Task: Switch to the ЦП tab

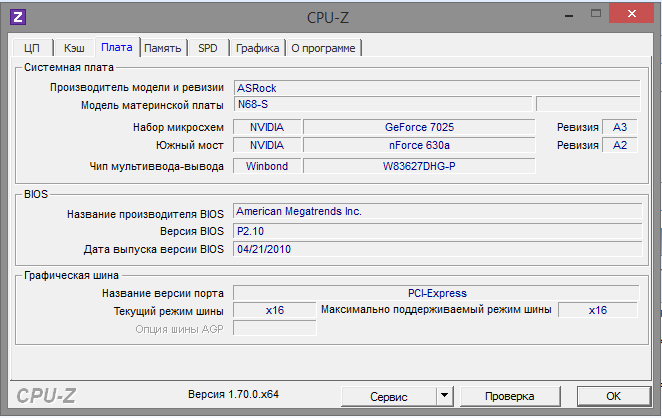Action: (x=31, y=47)
